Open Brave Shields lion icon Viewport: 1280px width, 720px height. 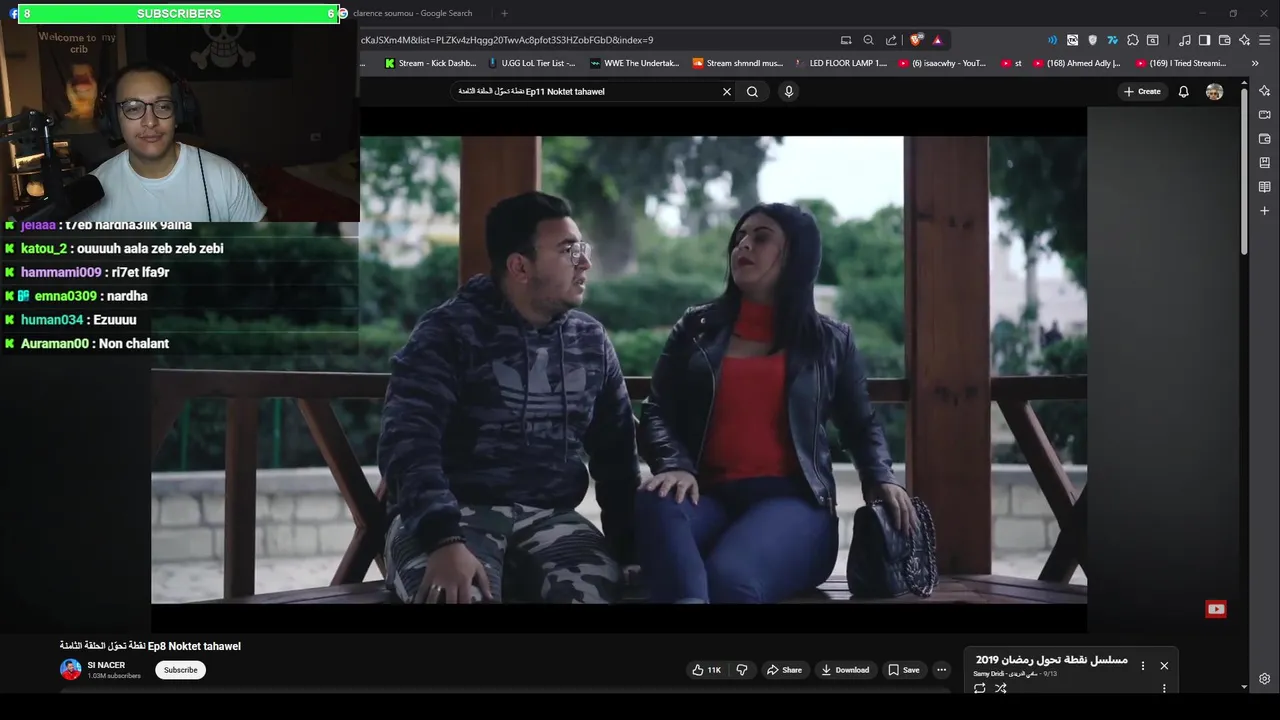point(915,40)
